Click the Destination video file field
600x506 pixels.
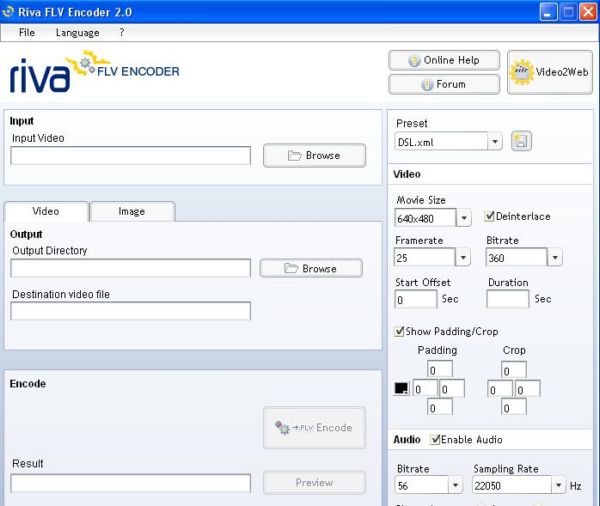click(x=130, y=311)
